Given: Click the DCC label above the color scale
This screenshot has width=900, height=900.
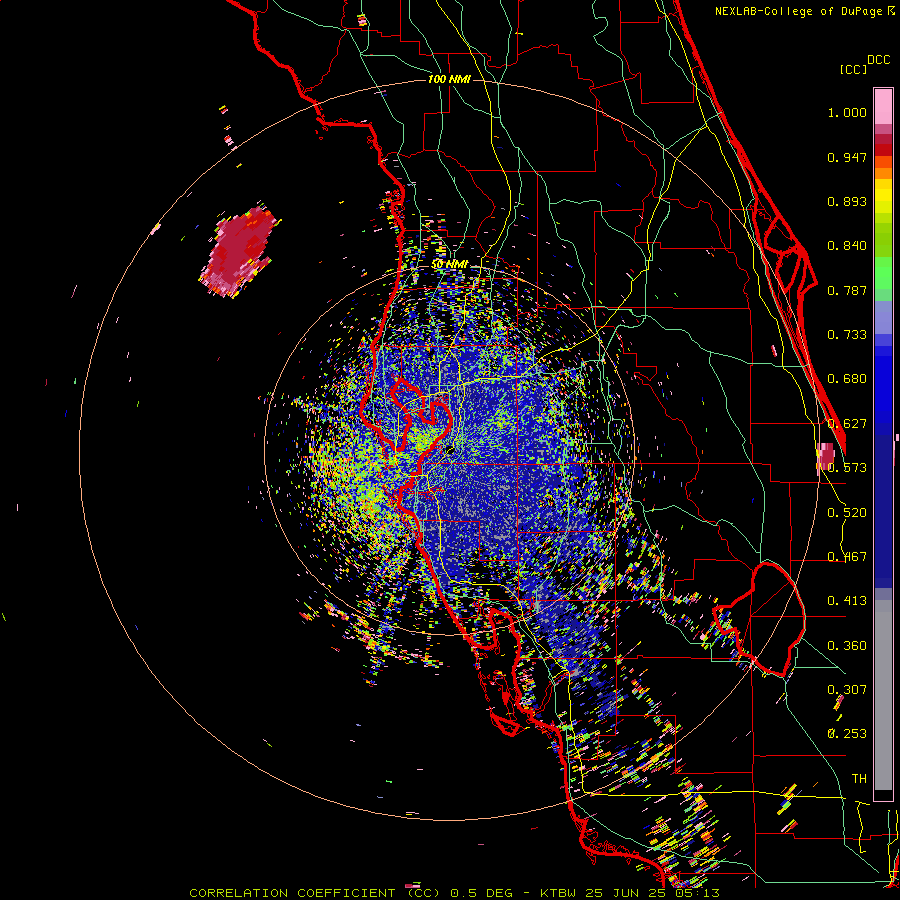Looking at the screenshot, I should (878, 60).
